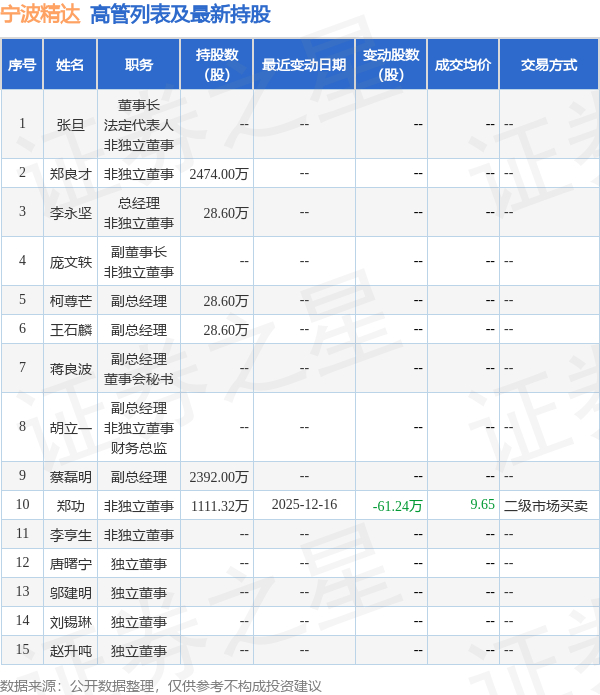The image size is (600, 695).
Task: Click the name 蔡磊明
Action: [x=70, y=477]
